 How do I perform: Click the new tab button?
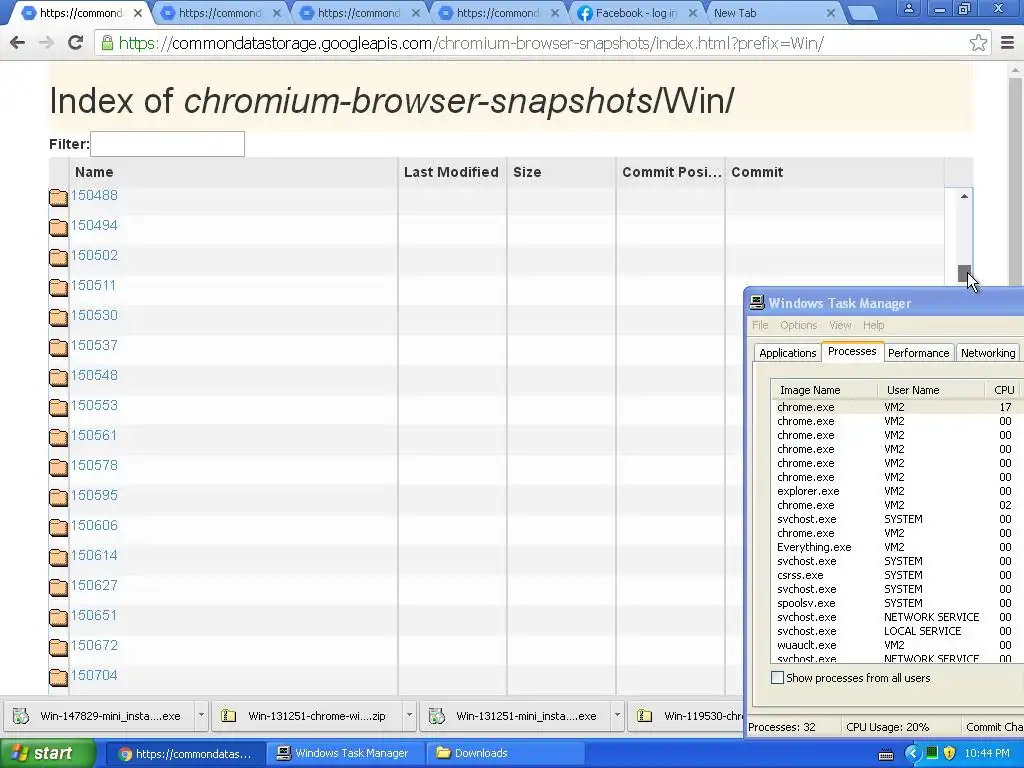tap(863, 13)
